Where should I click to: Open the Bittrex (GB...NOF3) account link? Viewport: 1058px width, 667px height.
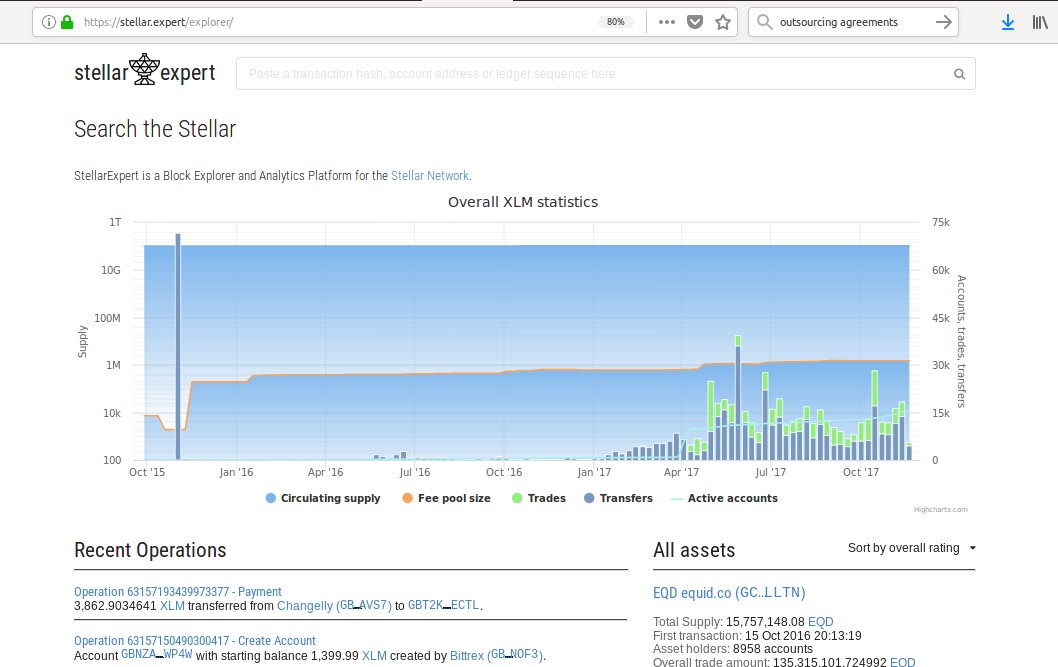pos(496,656)
